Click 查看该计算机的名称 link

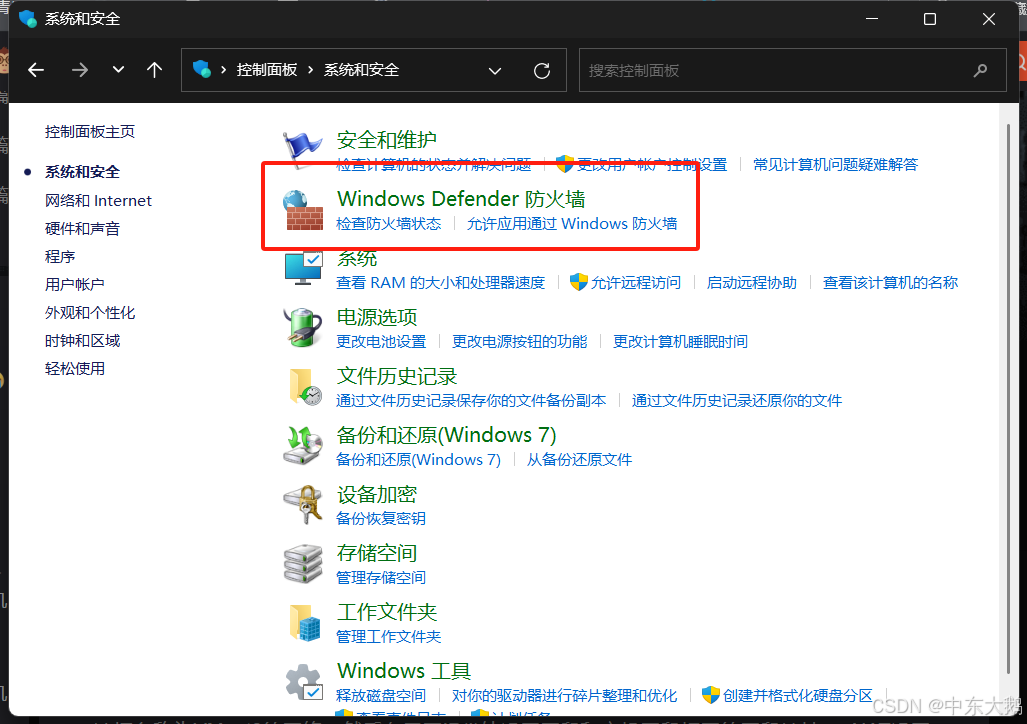click(x=890, y=282)
